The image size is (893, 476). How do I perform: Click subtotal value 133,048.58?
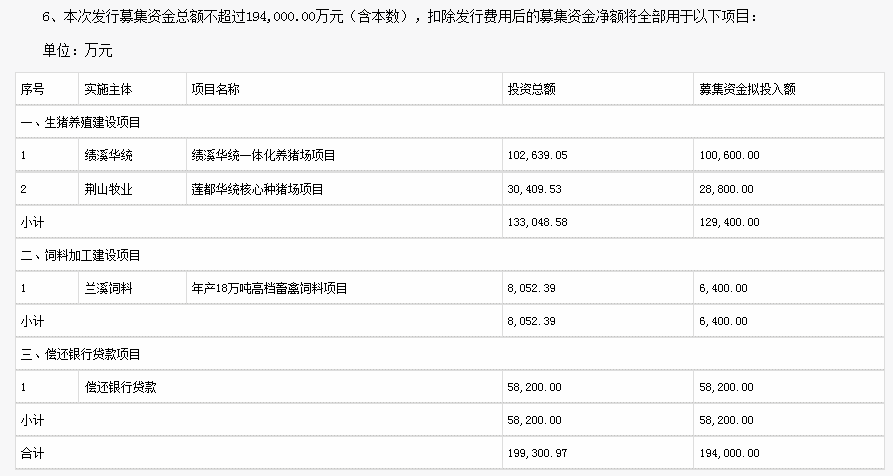(x=538, y=222)
